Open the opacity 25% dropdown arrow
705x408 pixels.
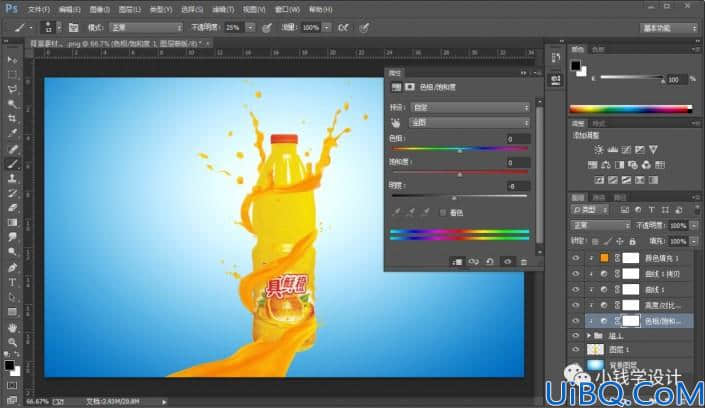tap(250, 28)
